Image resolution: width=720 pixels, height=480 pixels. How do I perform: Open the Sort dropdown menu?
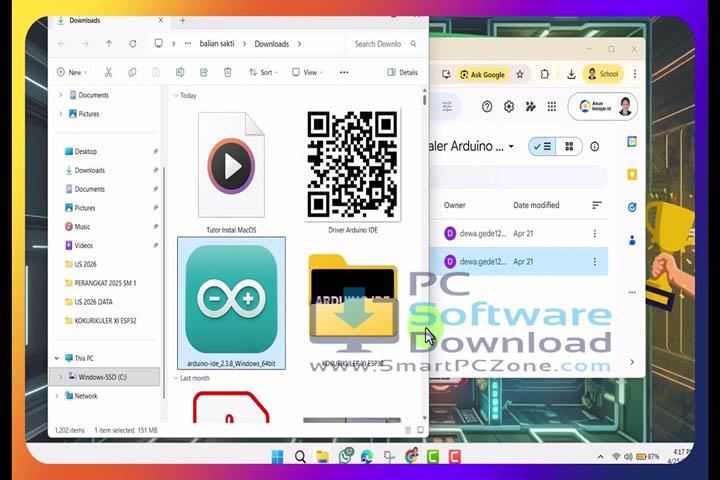pyautogui.click(x=263, y=72)
